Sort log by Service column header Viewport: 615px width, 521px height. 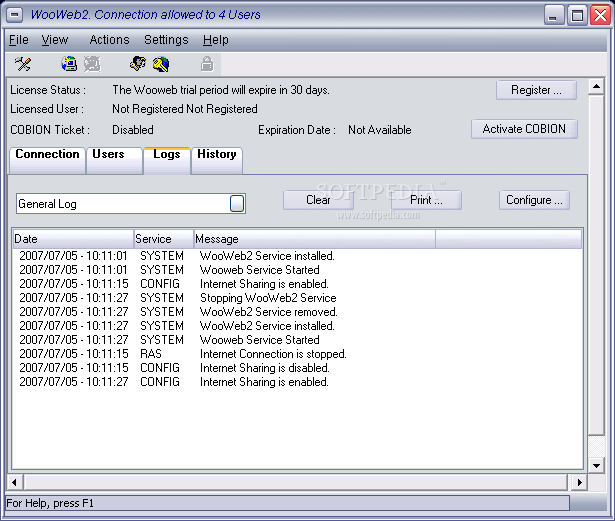pyautogui.click(x=164, y=239)
